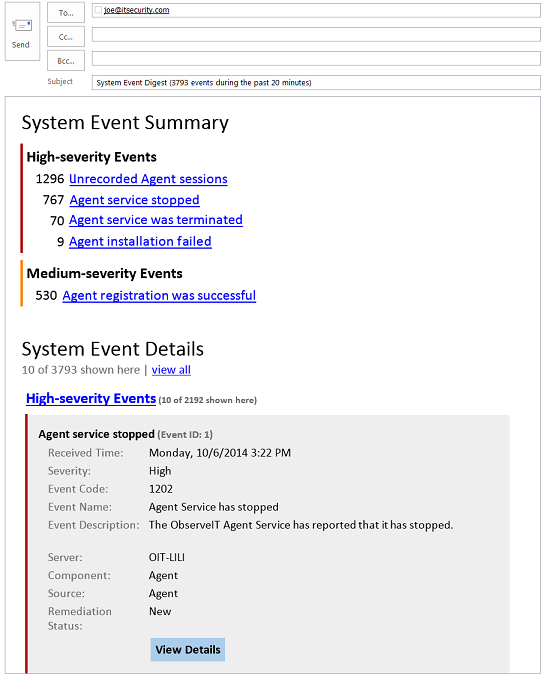Open Agent registration was successful link
545x674 pixels.
tap(159, 296)
